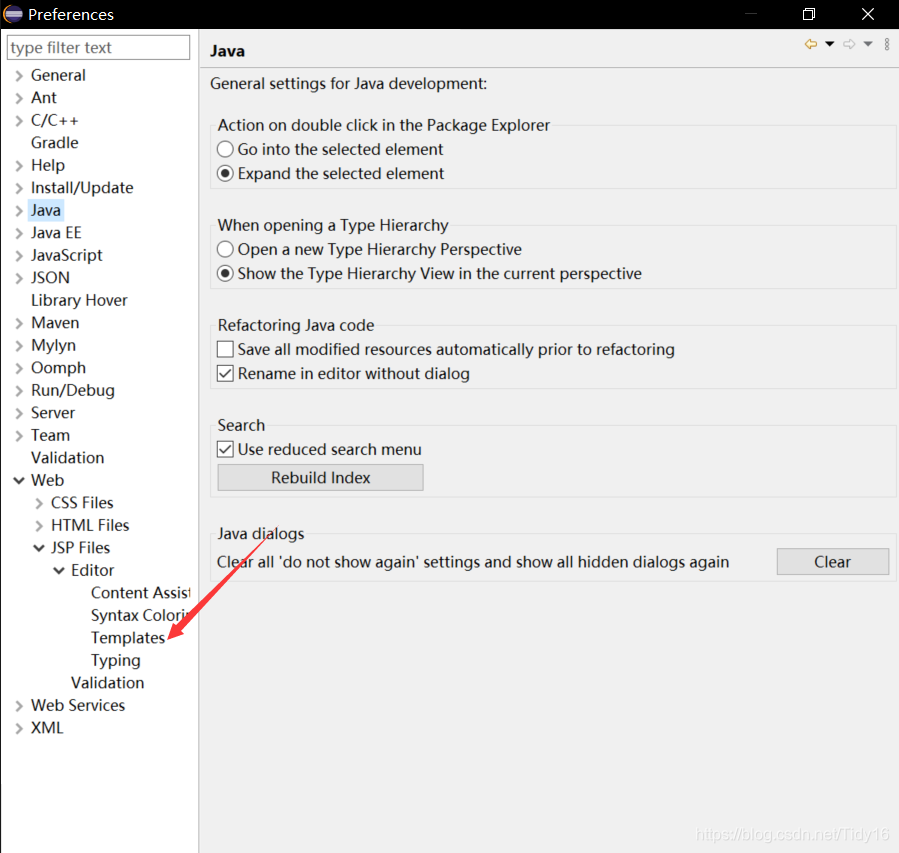Open Validation under JSP Files
The height and width of the screenshot is (853, 899).
pos(107,683)
